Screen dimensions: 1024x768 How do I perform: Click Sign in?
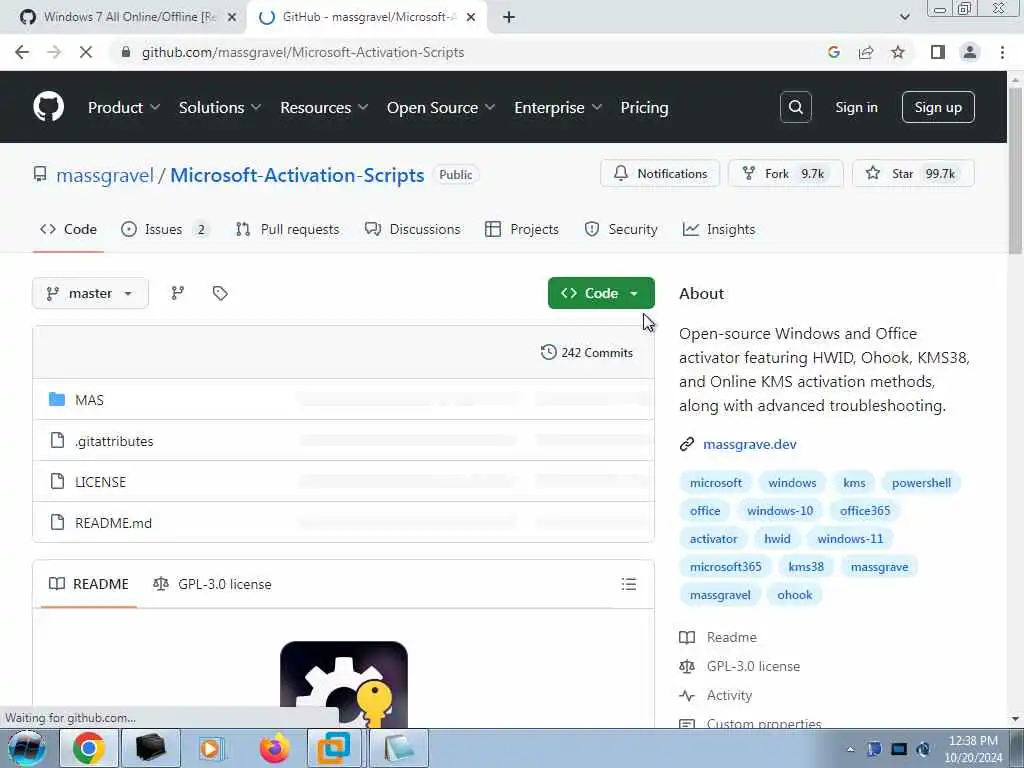coord(856,108)
